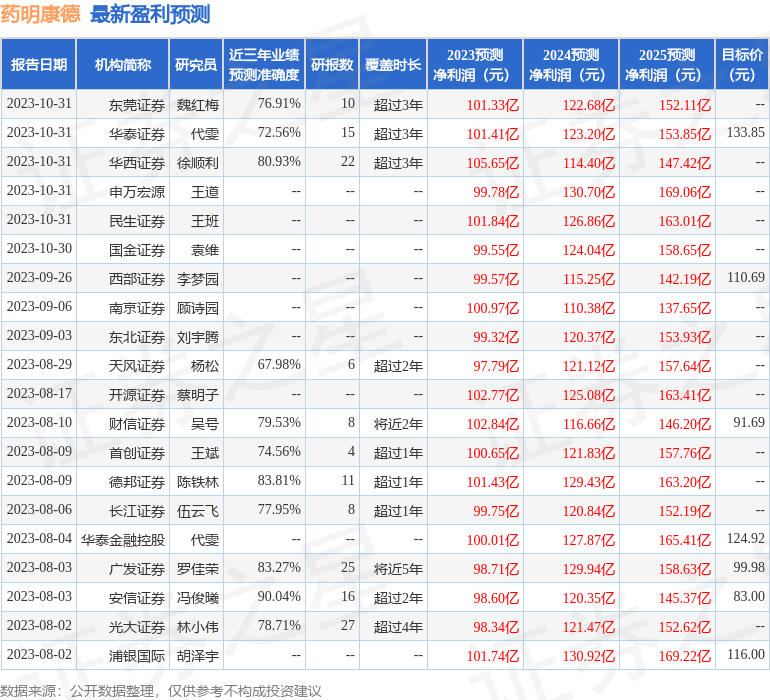The image size is (770, 700).
Task: Click researcher name 刘宇腾
Action: 197,337
